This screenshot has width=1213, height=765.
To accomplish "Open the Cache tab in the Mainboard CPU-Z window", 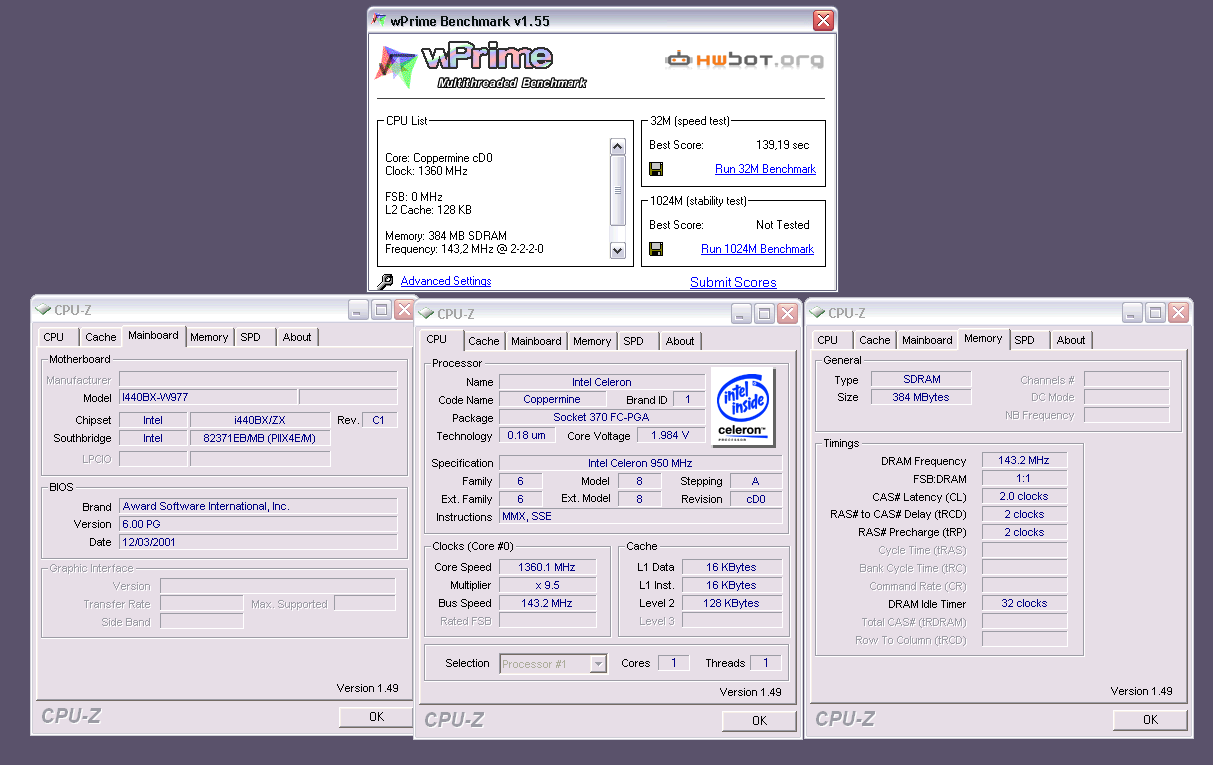I will [x=100, y=337].
